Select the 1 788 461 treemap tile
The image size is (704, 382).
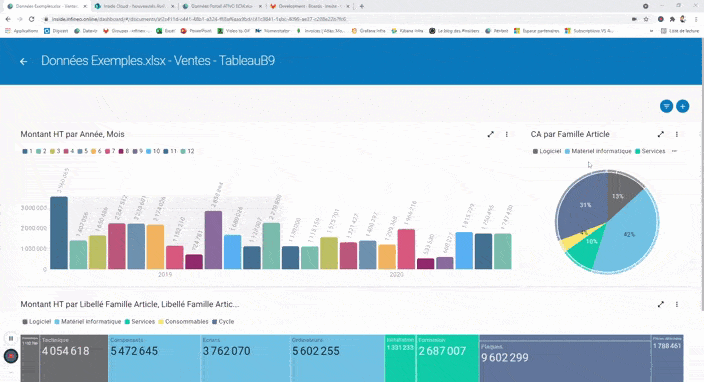667,358
